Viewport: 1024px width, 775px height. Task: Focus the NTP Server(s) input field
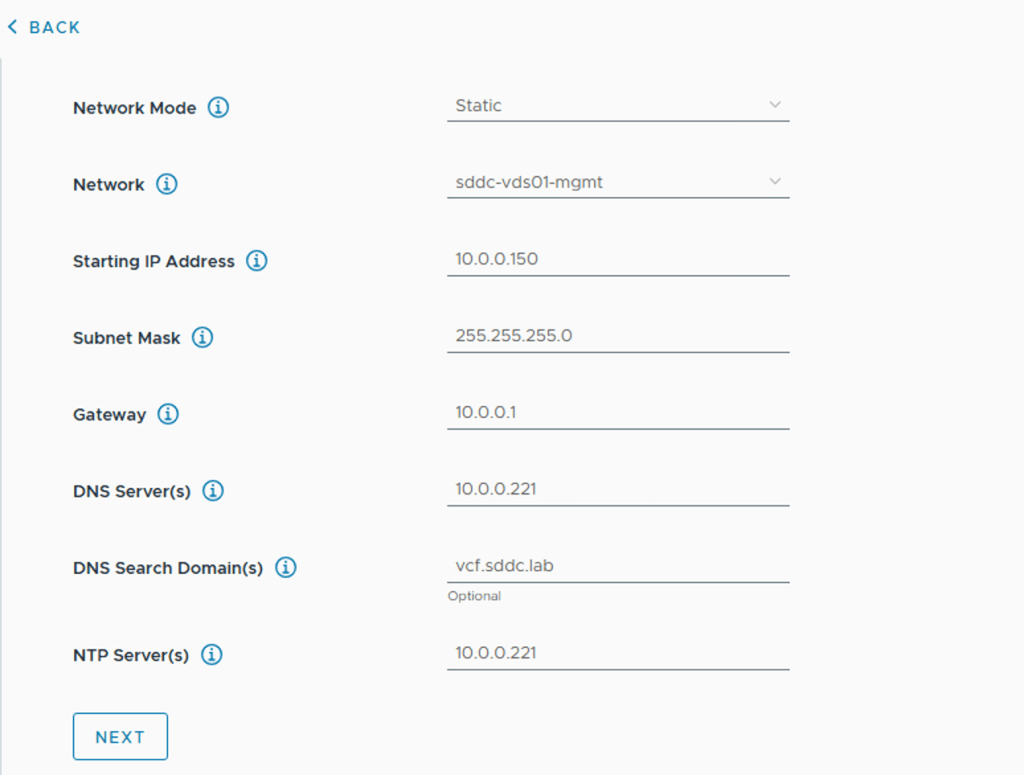pos(617,653)
